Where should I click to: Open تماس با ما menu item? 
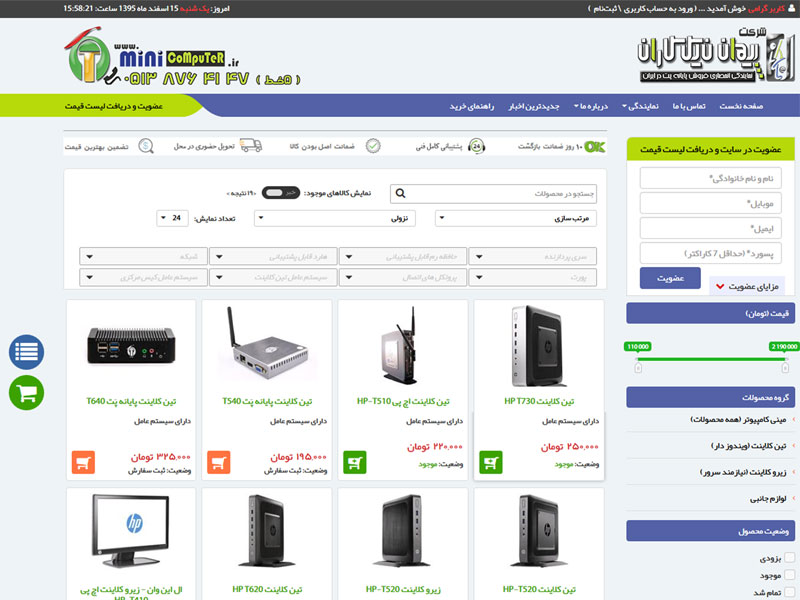689,106
